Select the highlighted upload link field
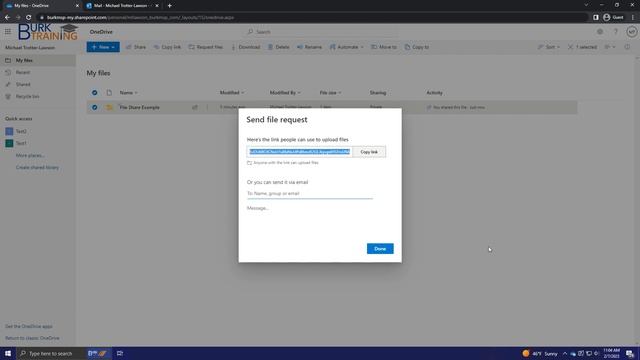 point(300,152)
